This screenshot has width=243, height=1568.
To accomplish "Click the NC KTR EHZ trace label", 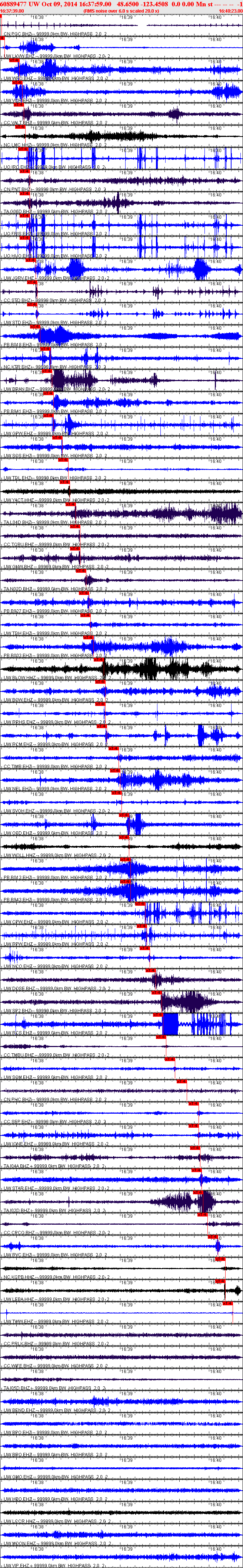I will click(x=56, y=367).
